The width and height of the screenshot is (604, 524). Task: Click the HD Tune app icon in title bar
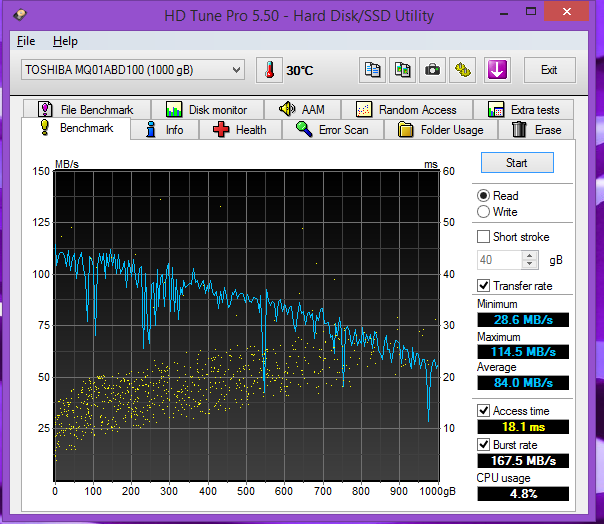pos(20,15)
